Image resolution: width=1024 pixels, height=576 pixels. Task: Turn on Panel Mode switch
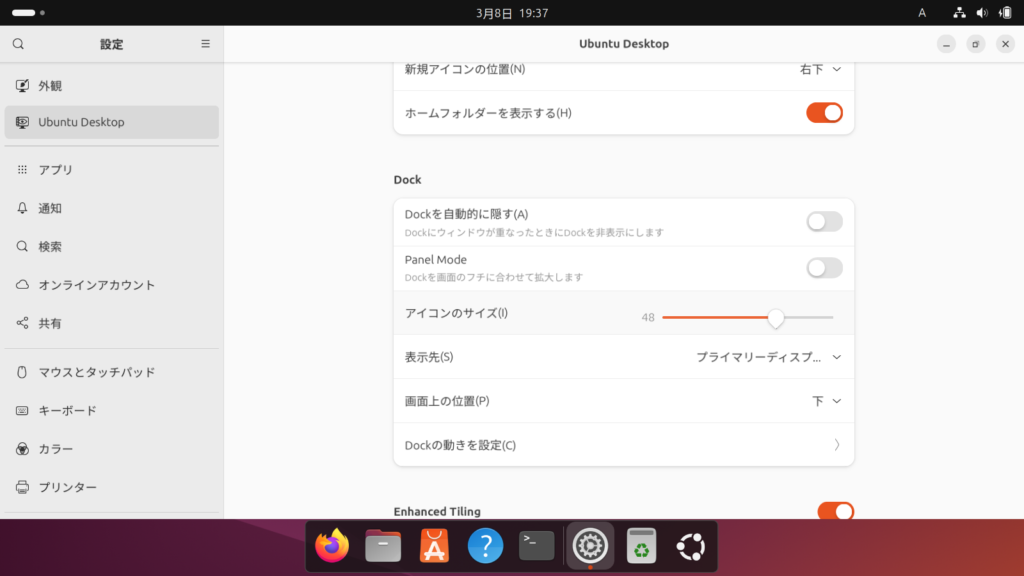point(824,268)
